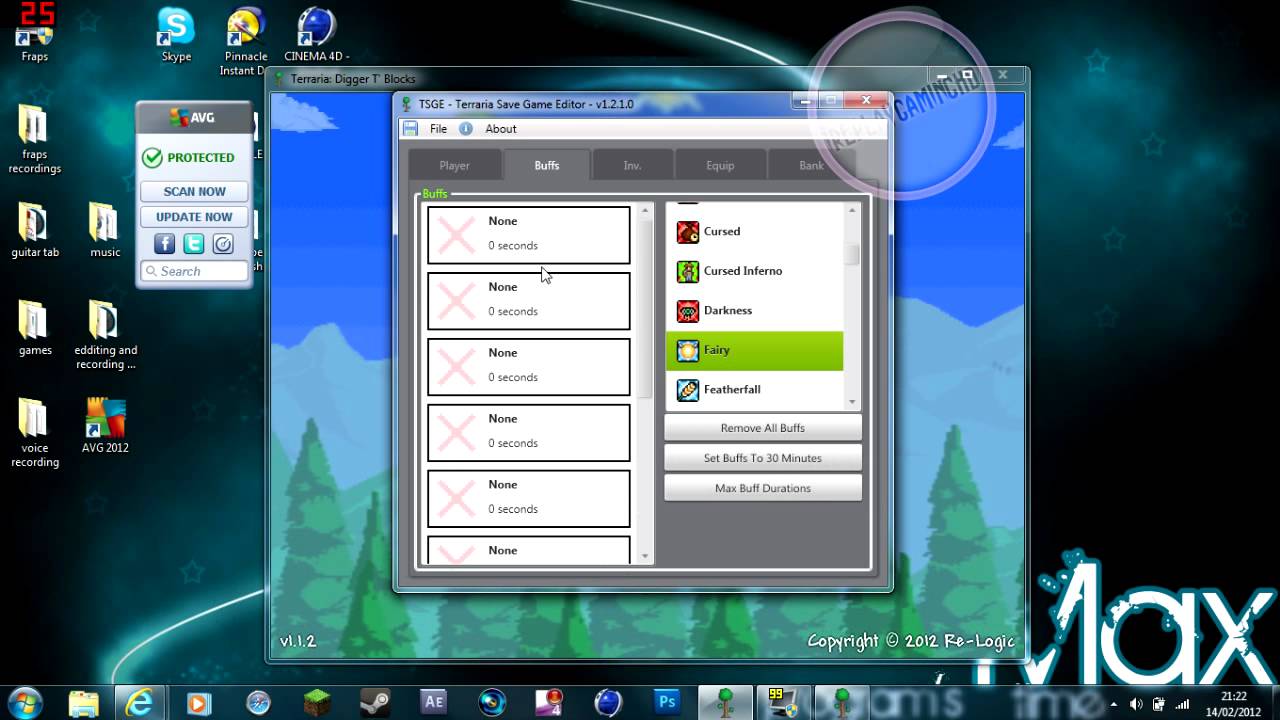Open the games folder icon

(x=34, y=328)
